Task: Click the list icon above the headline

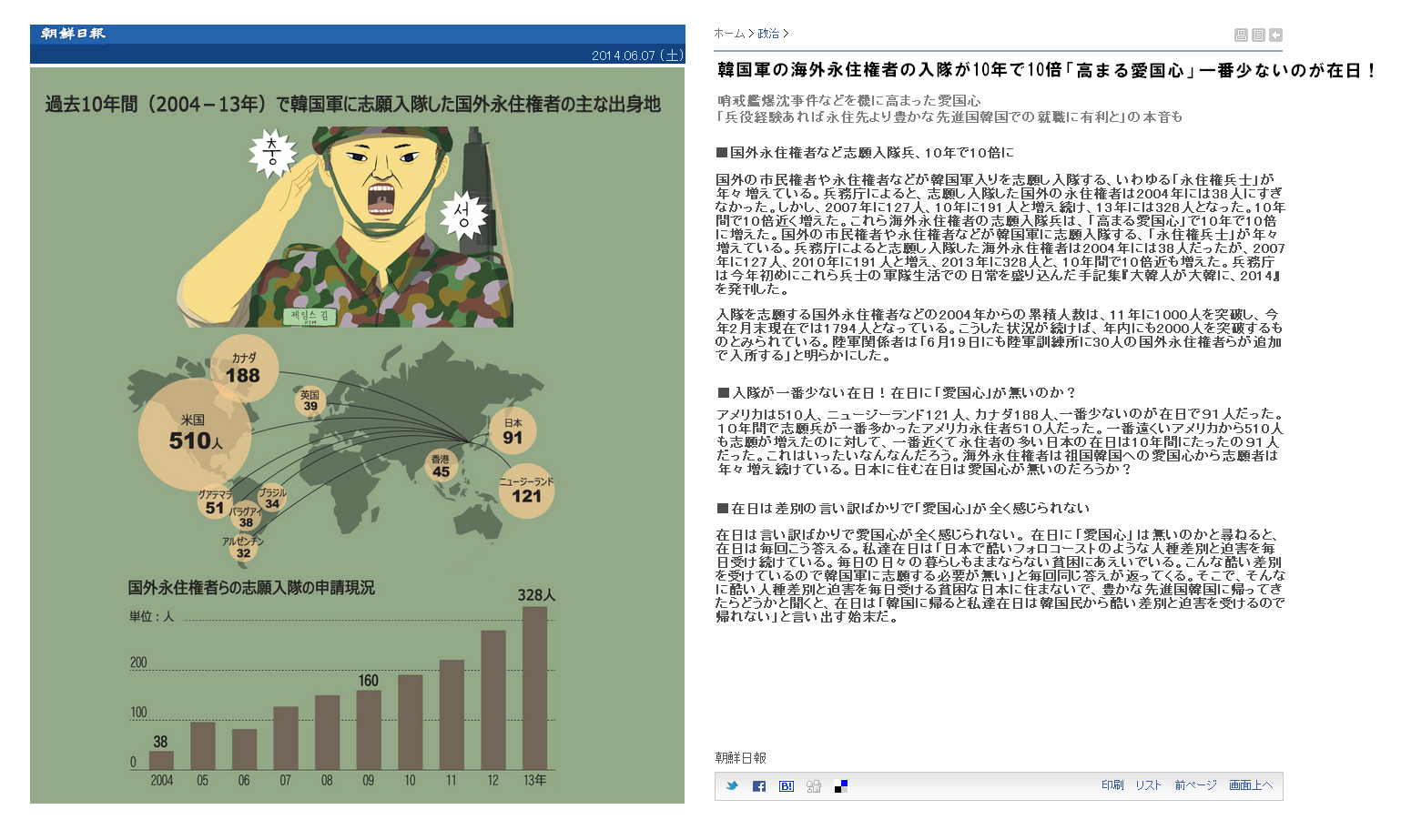Action: pos(1258,35)
